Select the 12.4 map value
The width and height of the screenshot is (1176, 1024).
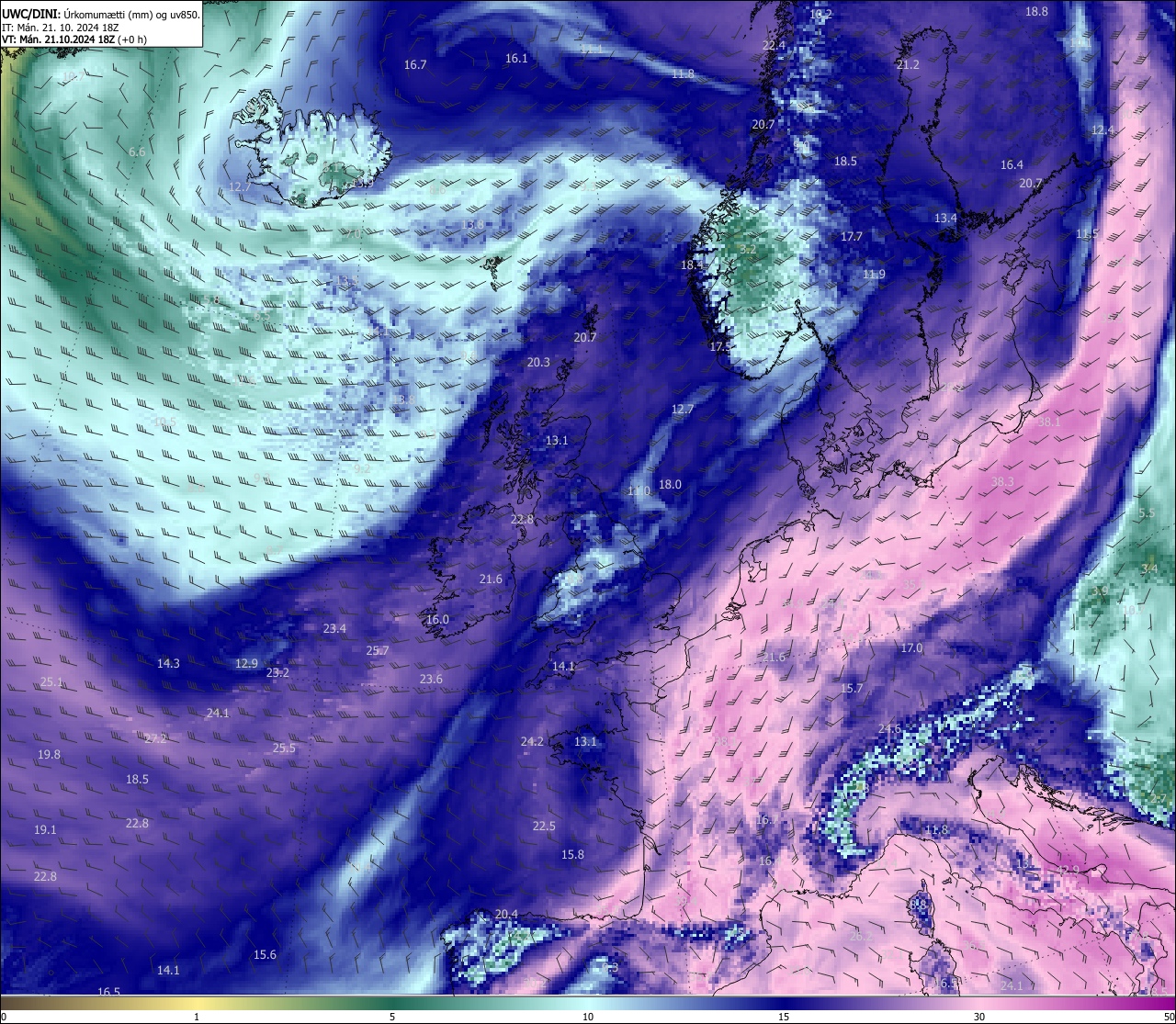coord(1102,130)
